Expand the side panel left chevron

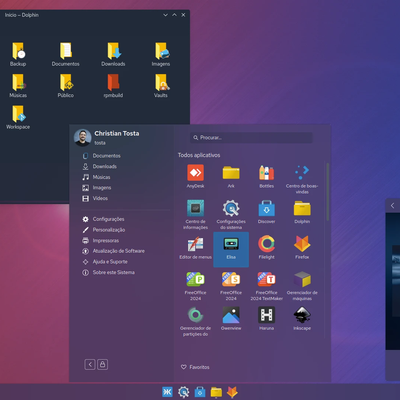(393, 206)
